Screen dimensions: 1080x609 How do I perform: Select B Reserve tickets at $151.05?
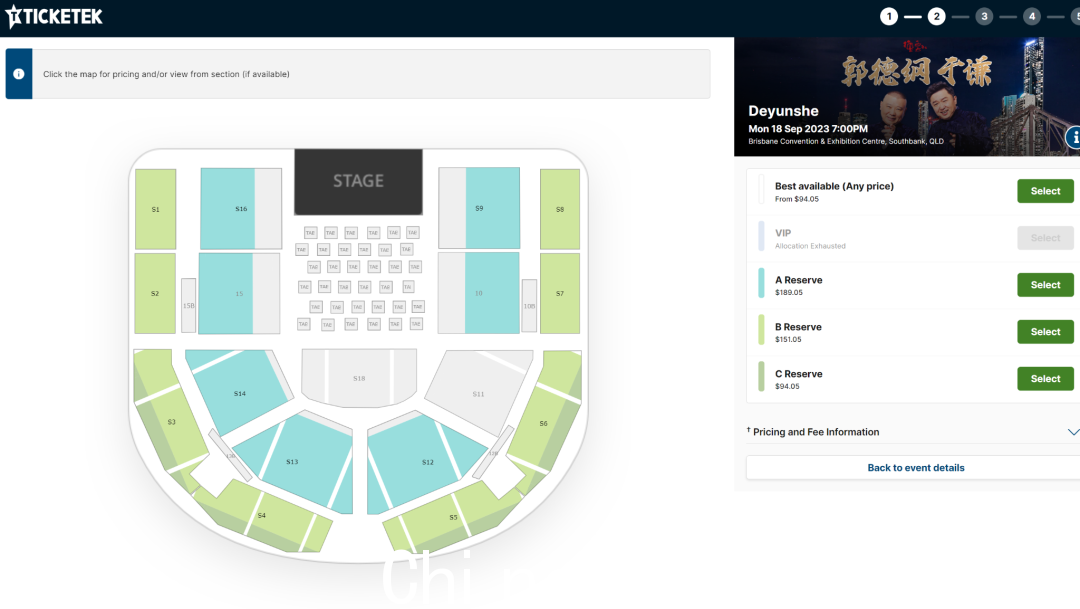tap(1045, 331)
